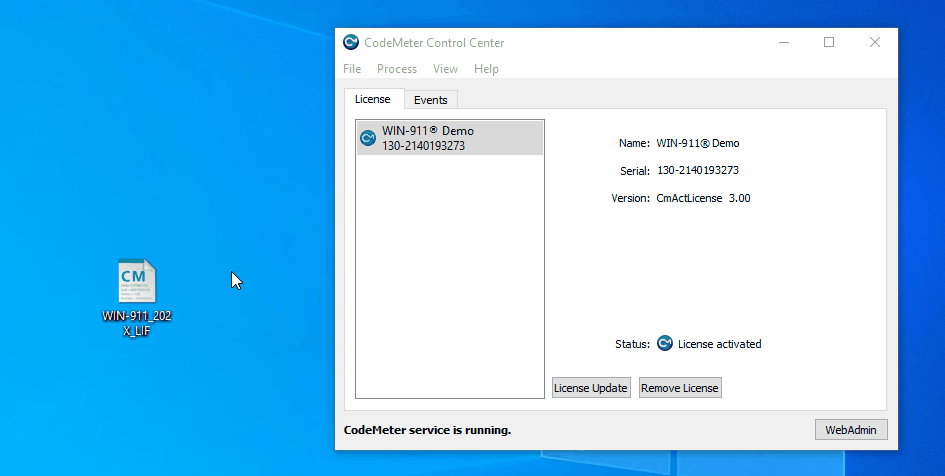Viewport: 945px width, 476px height.
Task: Click the version text CmActLicense 3.00
Action: (703, 198)
